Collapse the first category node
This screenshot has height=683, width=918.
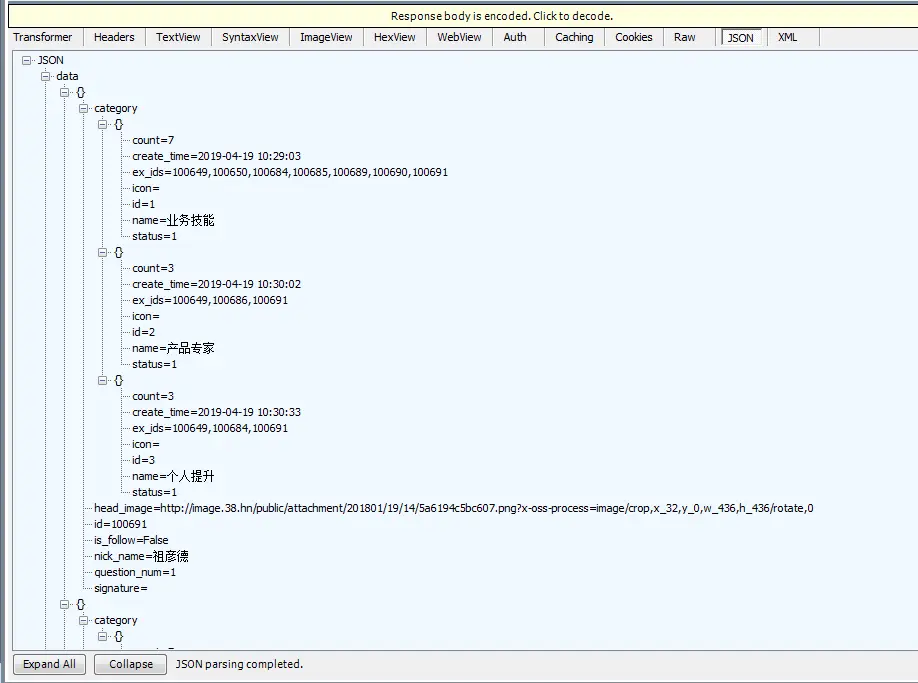(83, 108)
